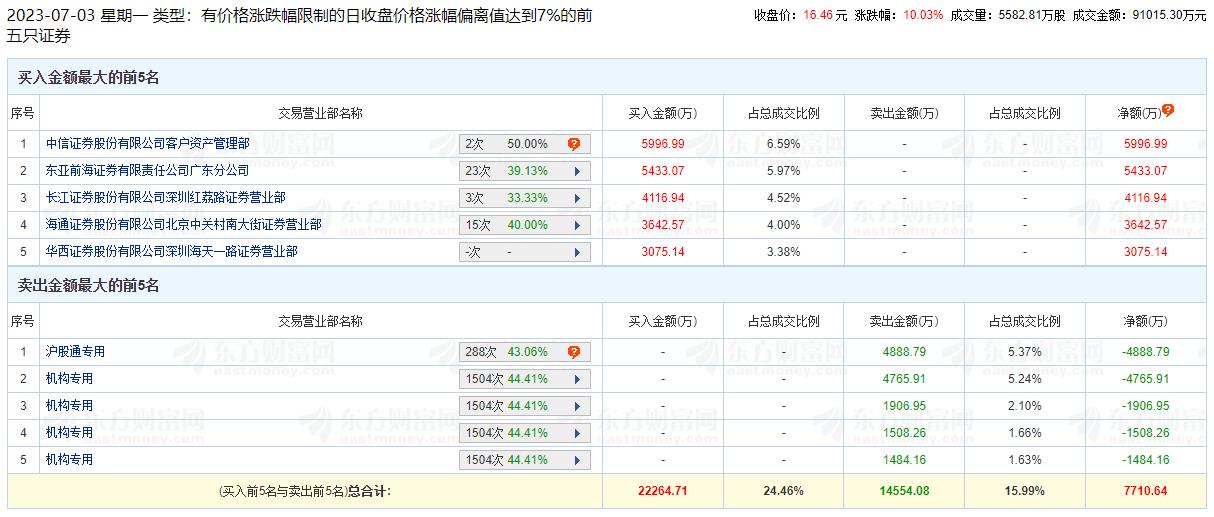Click the arrow icon in 长江证券 row
This screenshot has height=517, width=1214.
pyautogui.click(x=577, y=198)
